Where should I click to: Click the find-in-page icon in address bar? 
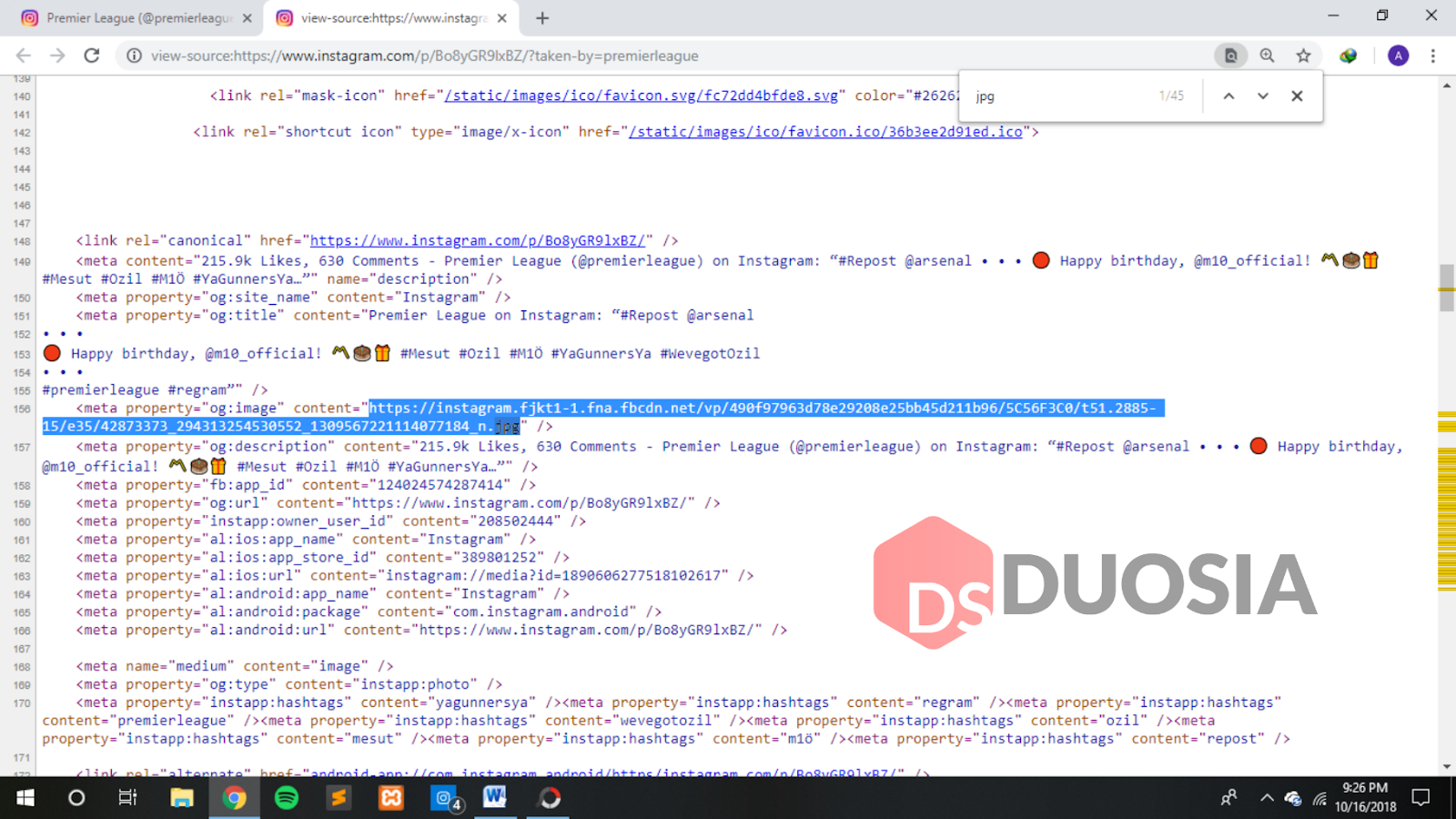click(1230, 56)
